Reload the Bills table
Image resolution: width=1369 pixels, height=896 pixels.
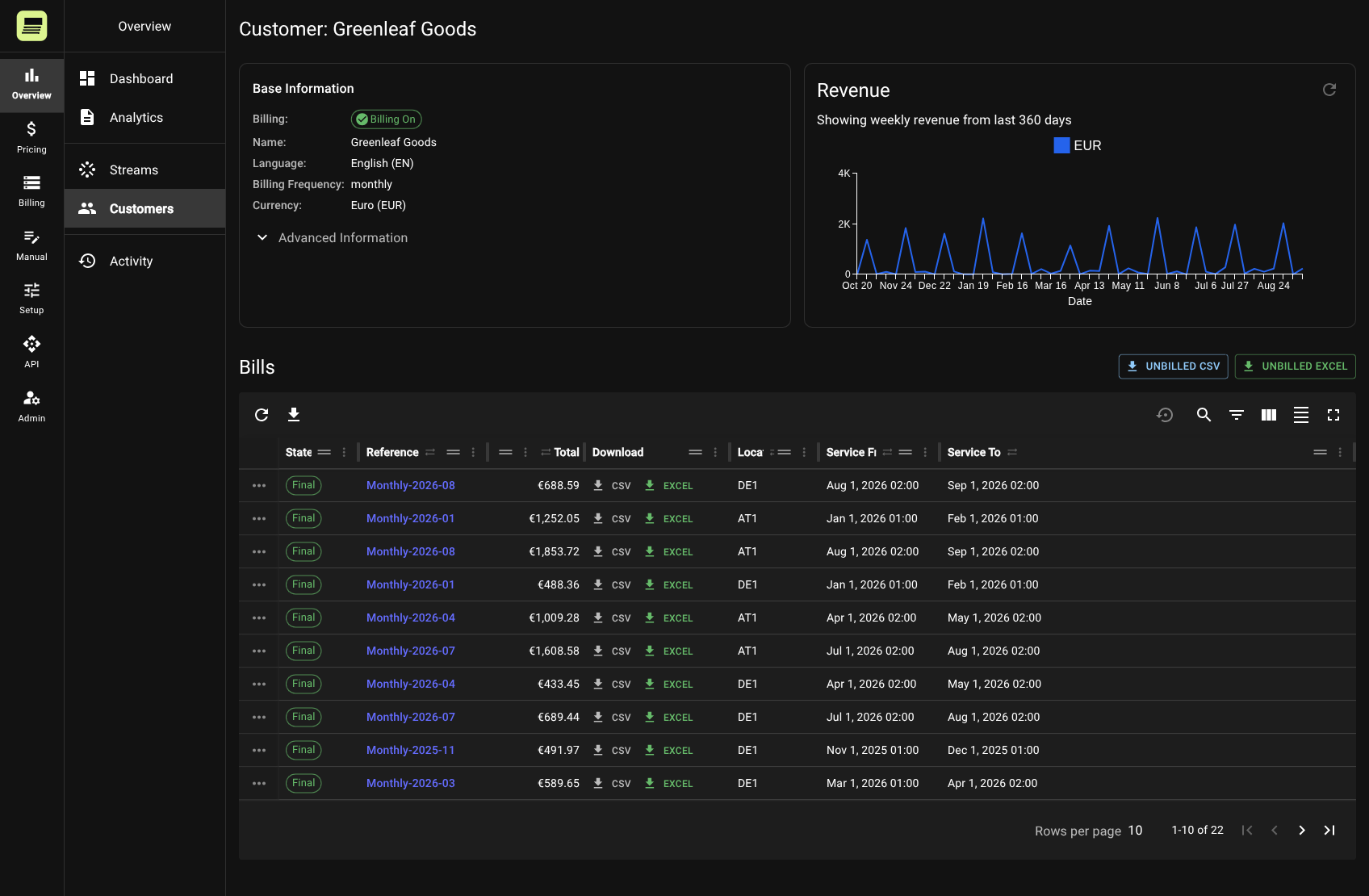(262, 415)
